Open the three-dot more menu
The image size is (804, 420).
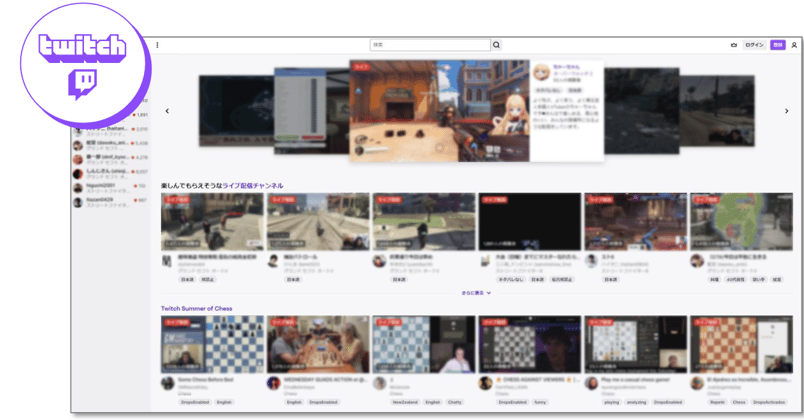click(x=157, y=45)
